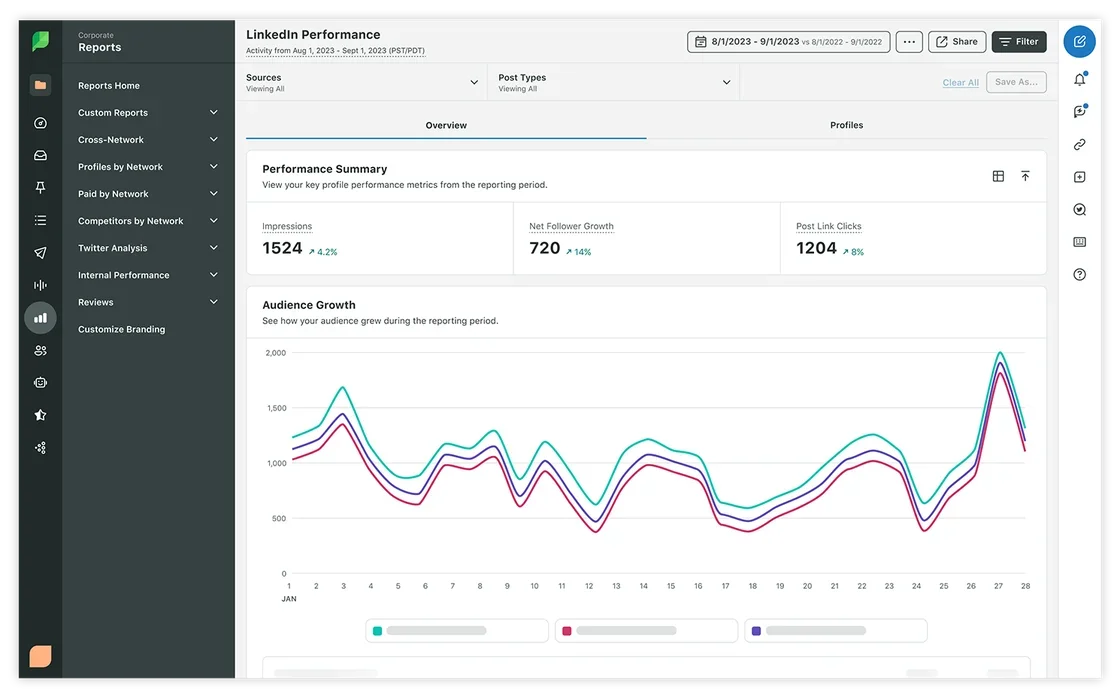Open the bot icon in sidebar
The height and width of the screenshot is (698, 1120).
point(41,382)
